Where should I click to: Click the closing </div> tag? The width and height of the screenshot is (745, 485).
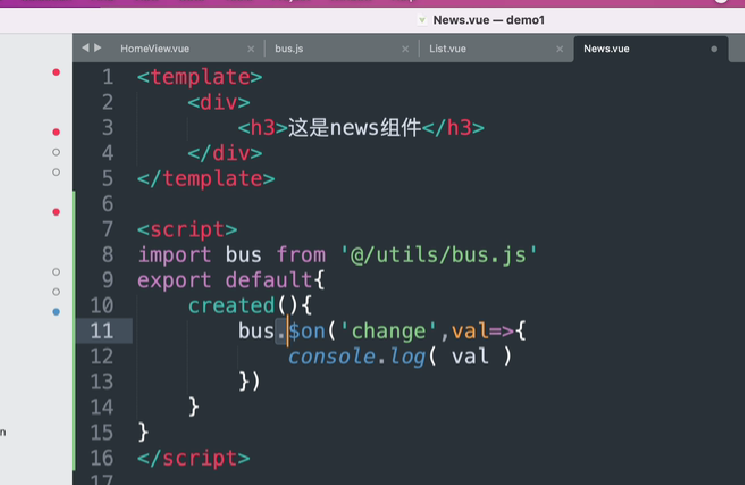225,153
